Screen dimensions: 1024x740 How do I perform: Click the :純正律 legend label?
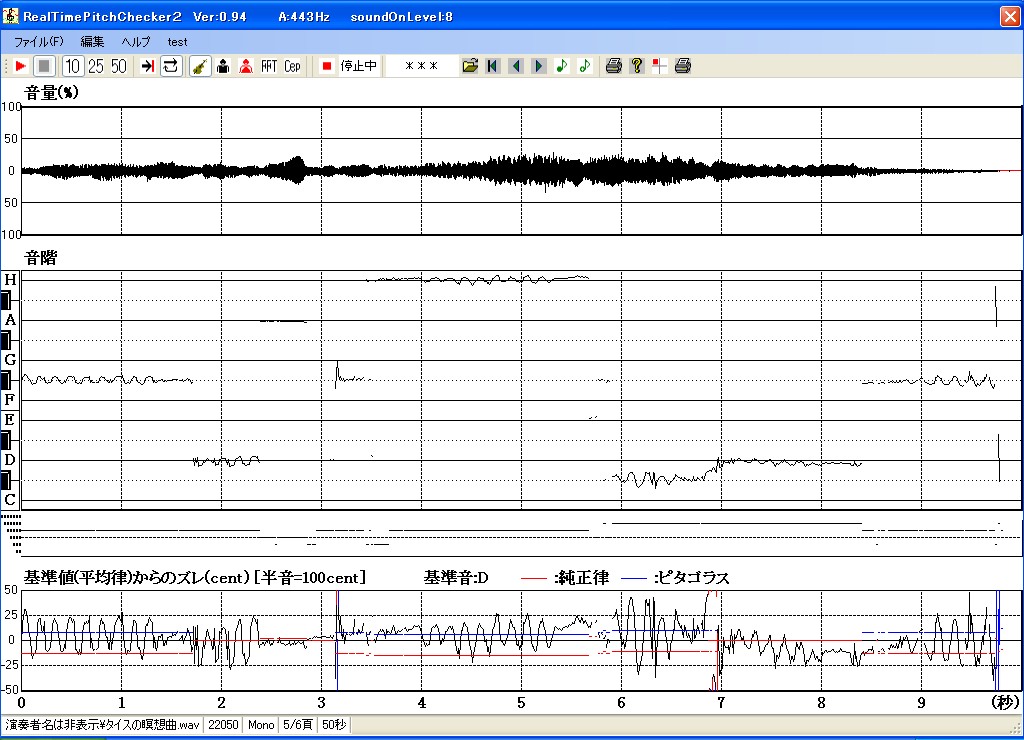pyautogui.click(x=581, y=578)
